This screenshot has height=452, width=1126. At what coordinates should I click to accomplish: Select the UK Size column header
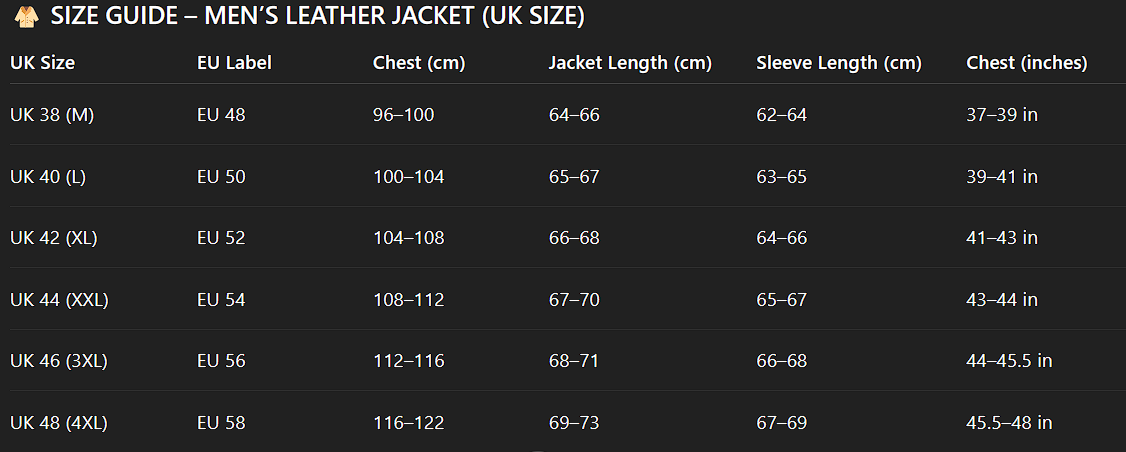click(42, 63)
